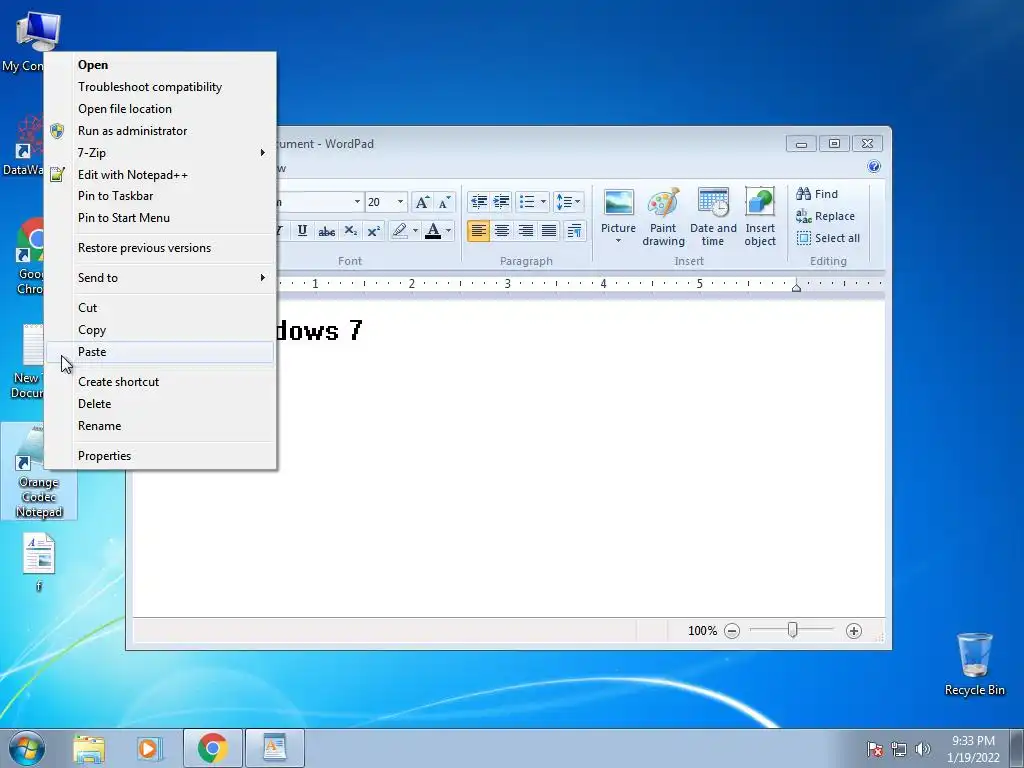Click in the WordPad document text area
The height and width of the screenshot is (768, 1024).
[x=509, y=457]
